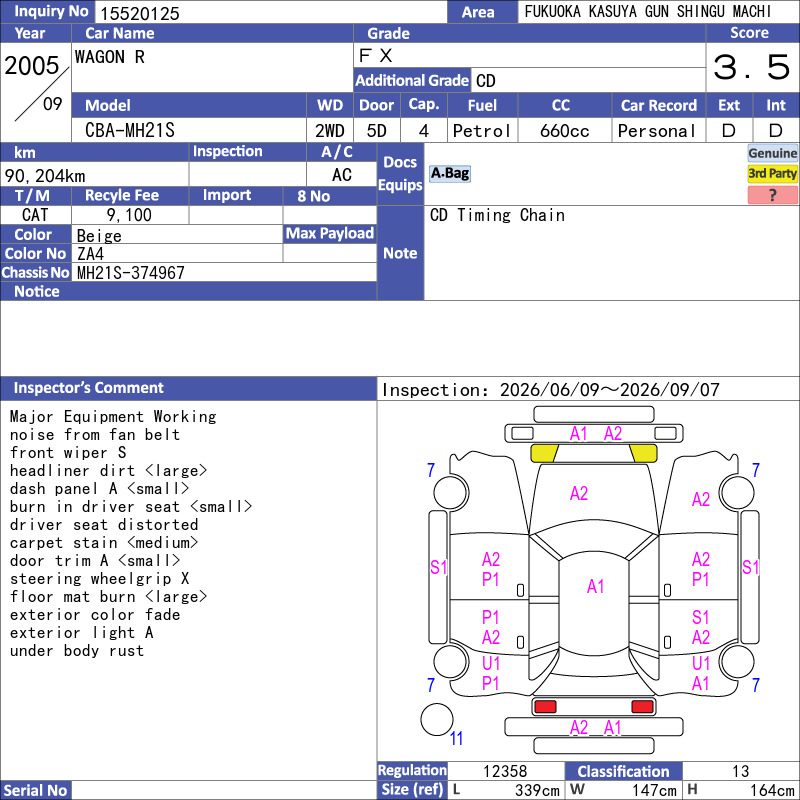
Task: Click length value 339cm
Action: 537,790
